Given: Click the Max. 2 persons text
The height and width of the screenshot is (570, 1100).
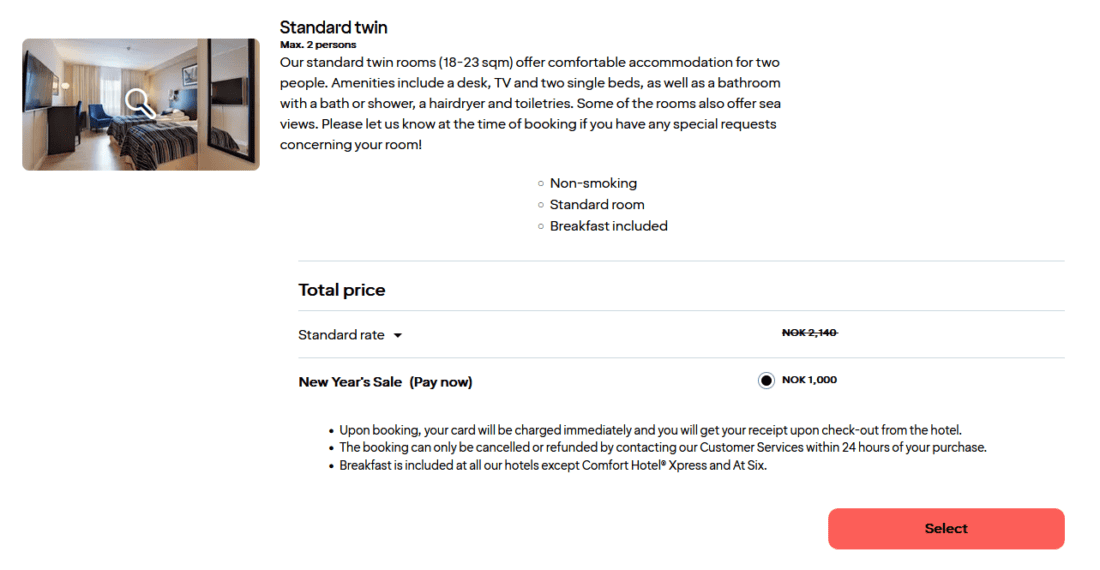Looking at the screenshot, I should point(318,45).
